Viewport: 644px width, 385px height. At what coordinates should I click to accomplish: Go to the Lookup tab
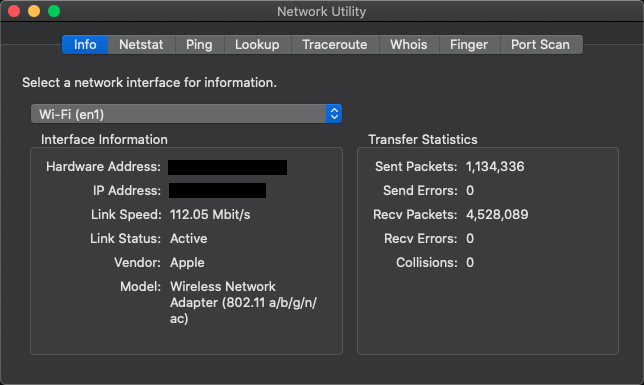point(257,44)
